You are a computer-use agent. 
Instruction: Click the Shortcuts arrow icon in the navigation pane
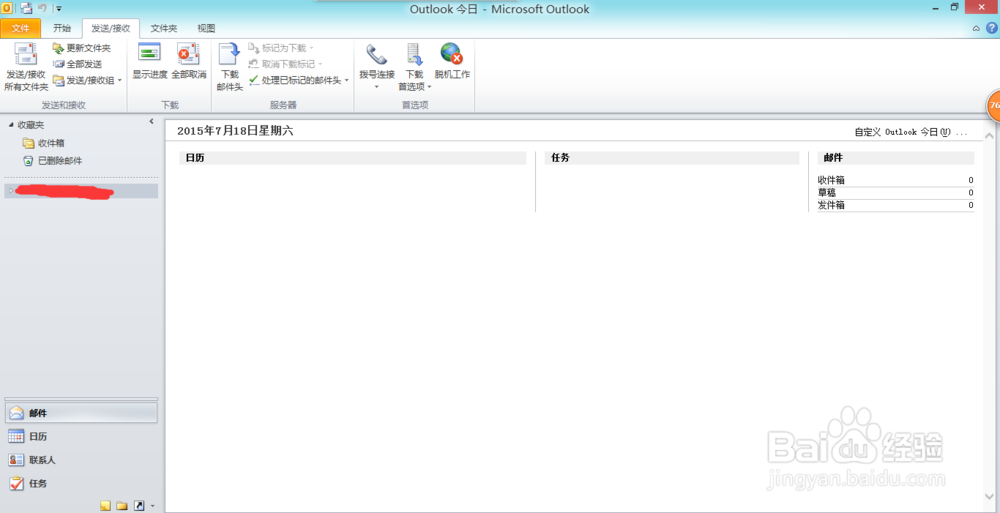(138, 505)
